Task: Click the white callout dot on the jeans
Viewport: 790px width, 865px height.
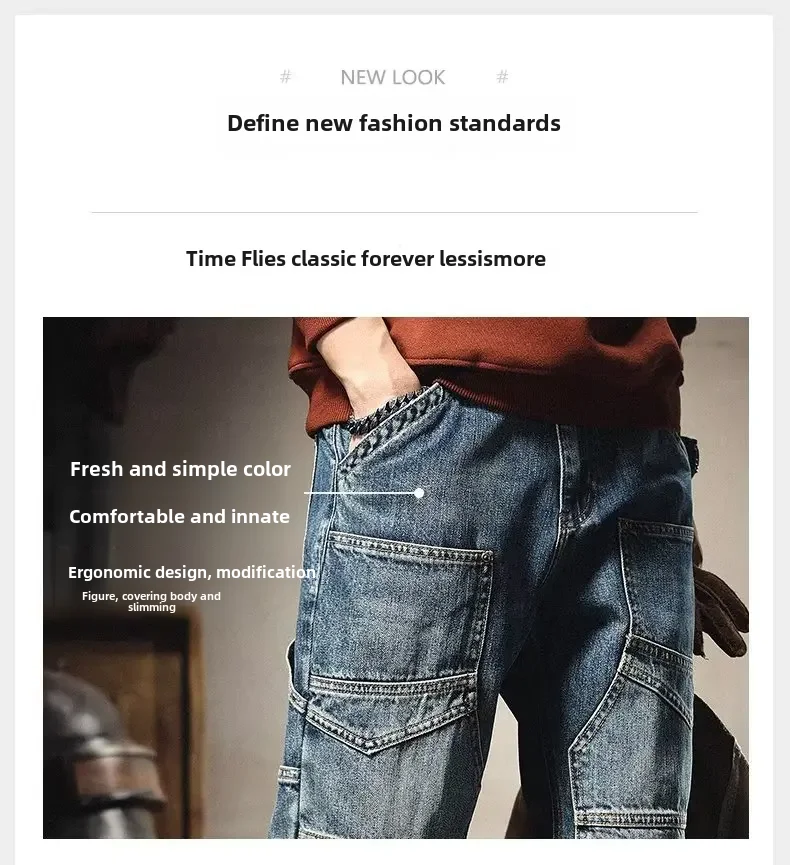Action: click(x=419, y=493)
